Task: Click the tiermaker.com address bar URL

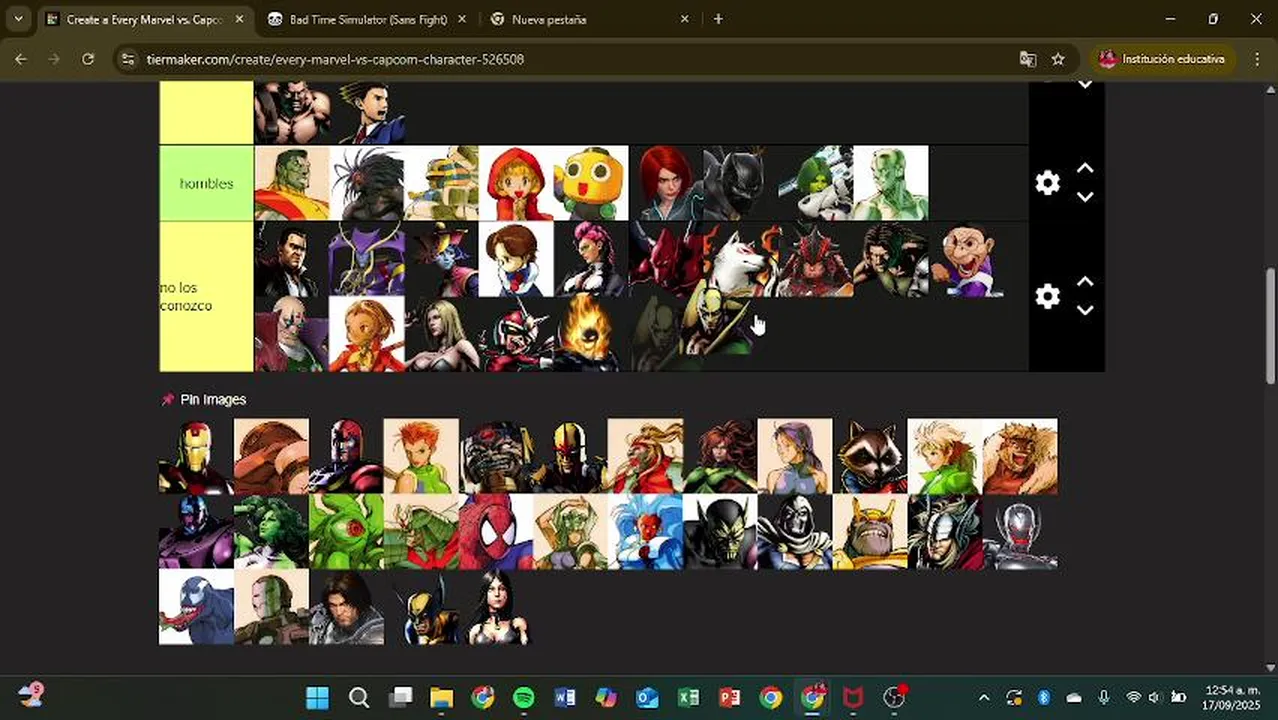Action: pyautogui.click(x=335, y=59)
